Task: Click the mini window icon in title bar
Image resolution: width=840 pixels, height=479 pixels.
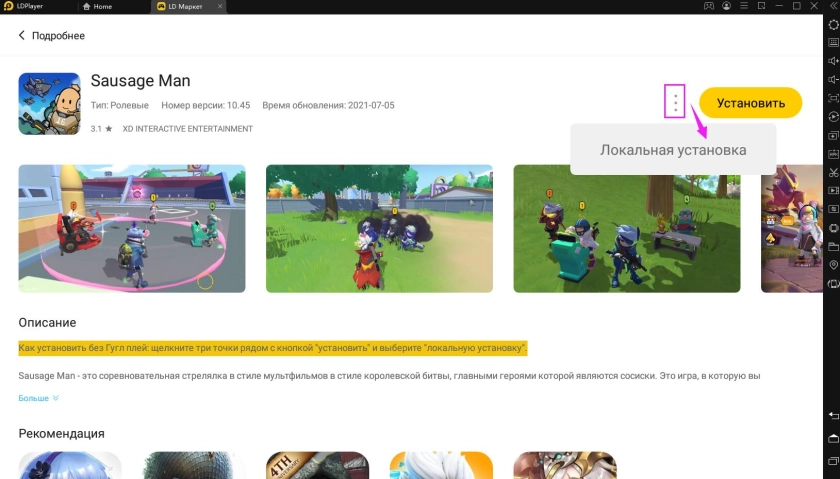Action: pyautogui.click(x=761, y=6)
